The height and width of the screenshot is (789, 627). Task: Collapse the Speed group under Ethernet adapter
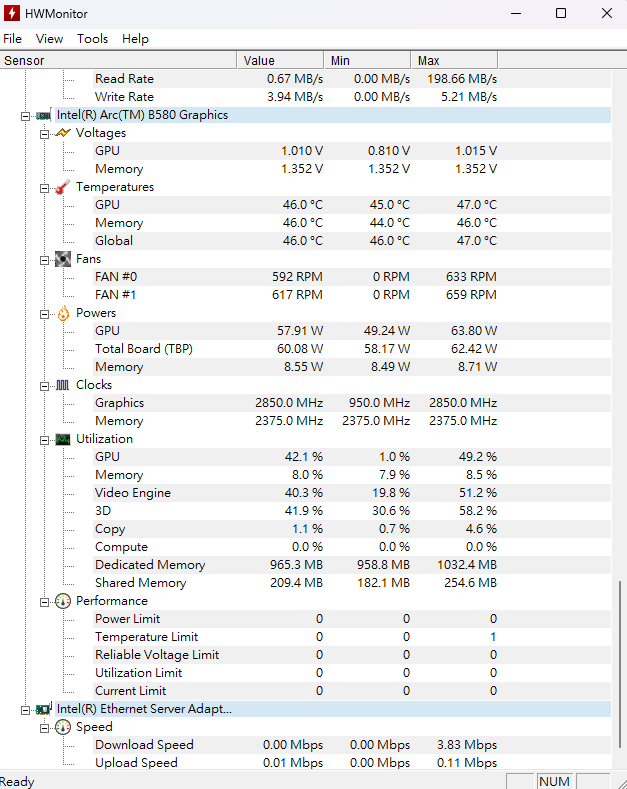[45, 728]
